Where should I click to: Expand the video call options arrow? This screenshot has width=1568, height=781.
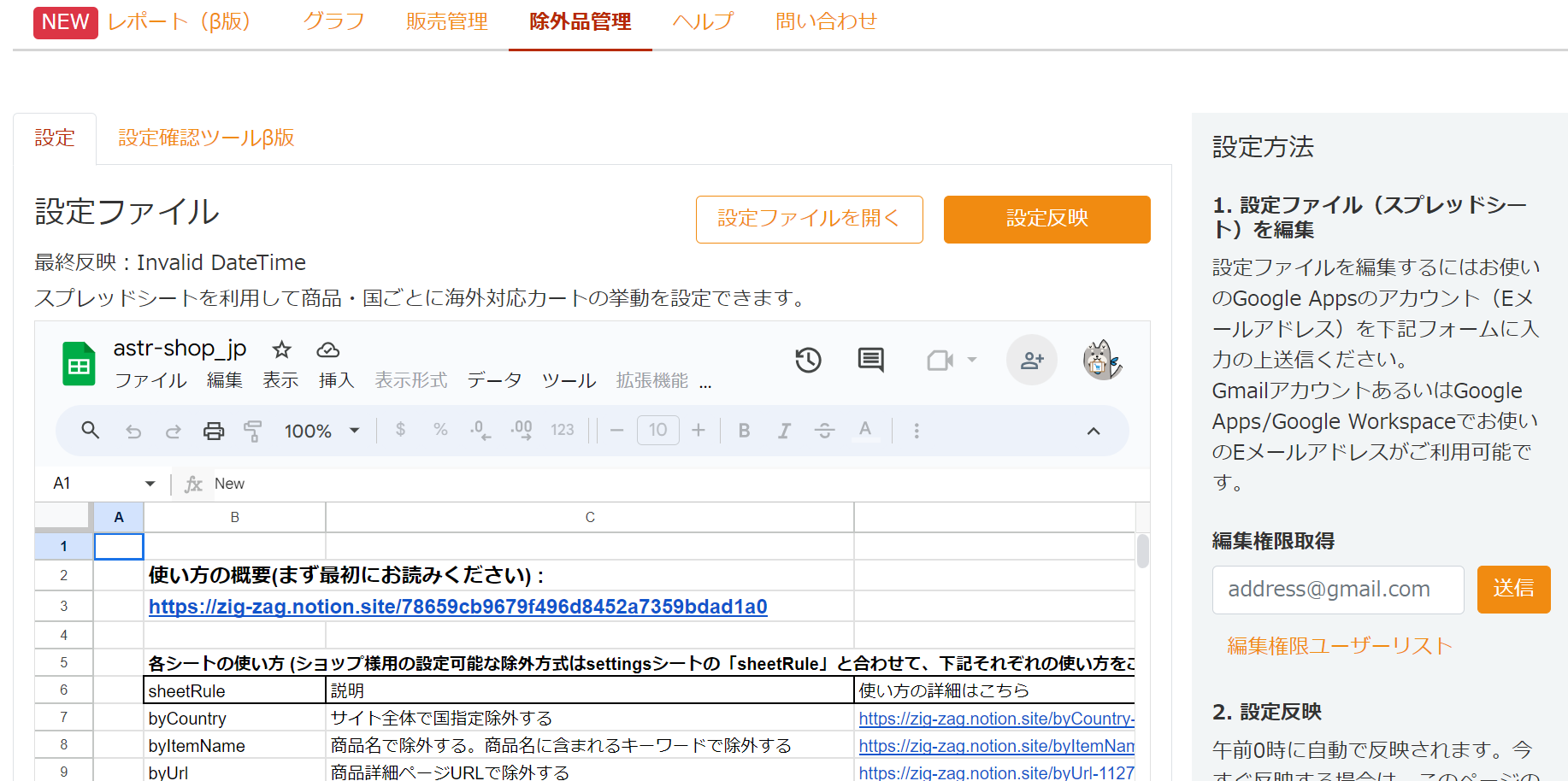(x=972, y=360)
